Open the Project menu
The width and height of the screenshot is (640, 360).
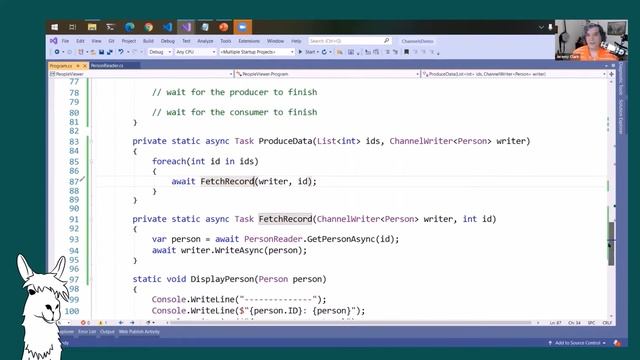coord(129,41)
